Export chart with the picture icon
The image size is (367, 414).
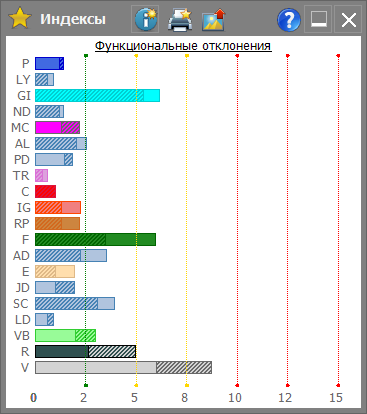214,20
